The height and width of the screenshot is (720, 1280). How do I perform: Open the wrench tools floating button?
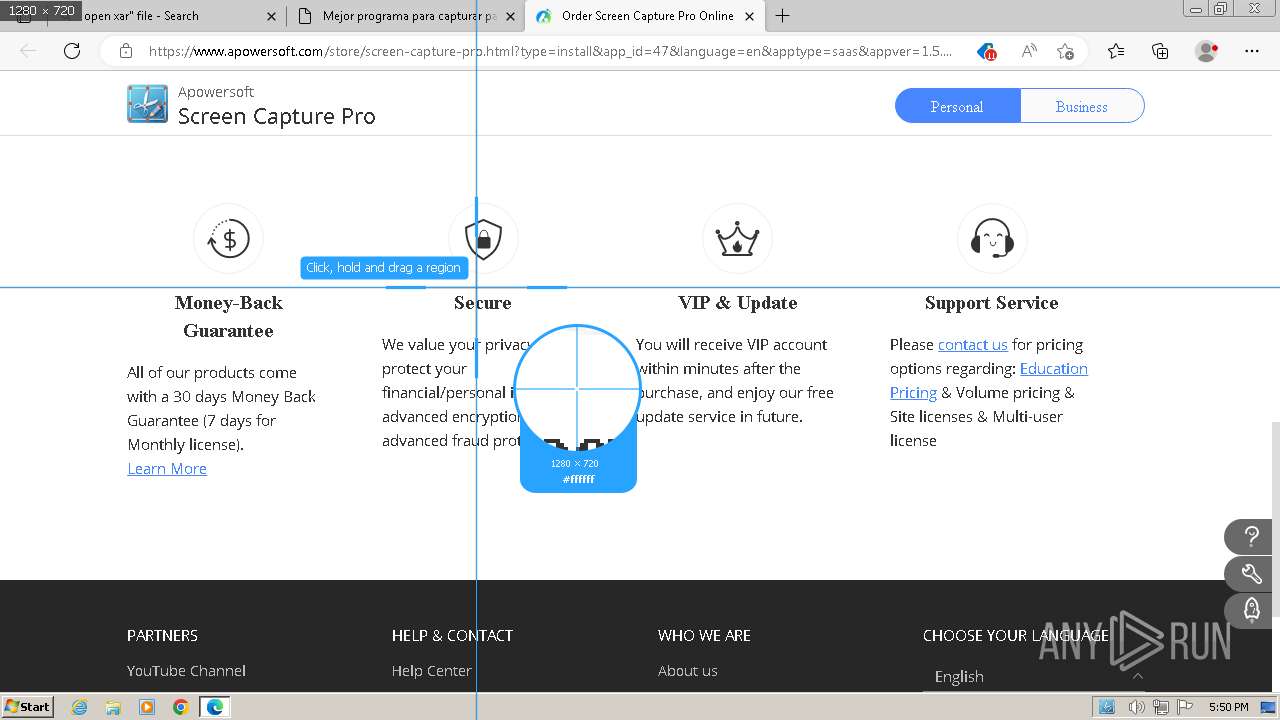pyautogui.click(x=1251, y=574)
